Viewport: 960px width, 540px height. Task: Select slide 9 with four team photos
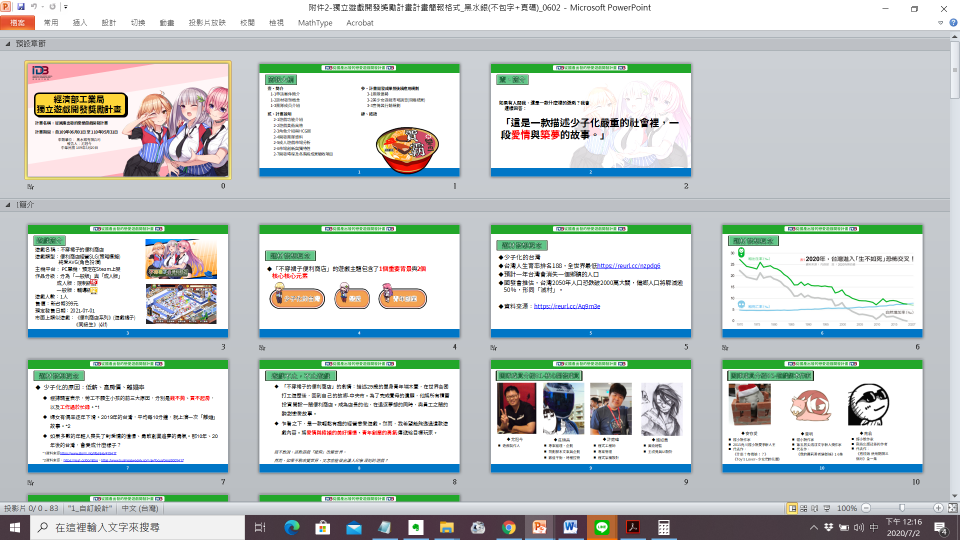[591, 416]
